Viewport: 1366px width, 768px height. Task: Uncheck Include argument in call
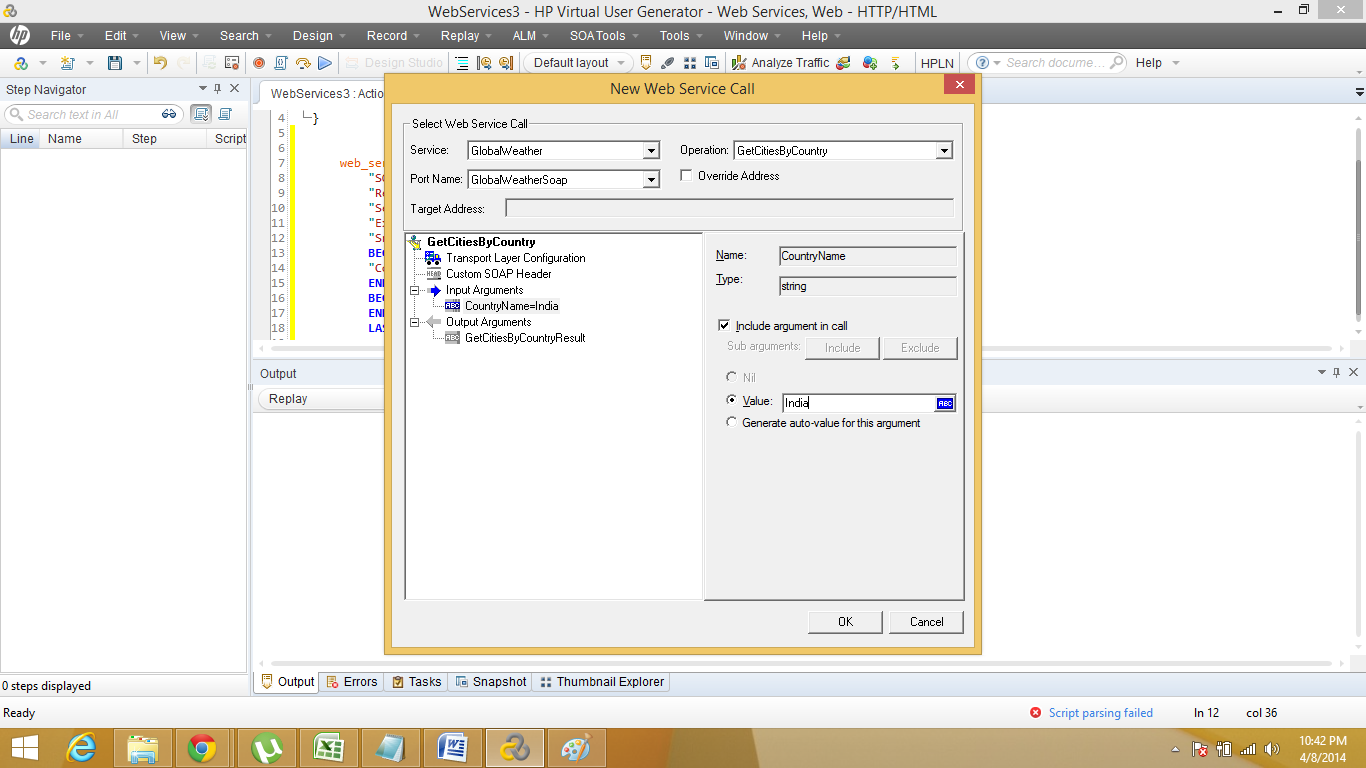tap(725, 326)
